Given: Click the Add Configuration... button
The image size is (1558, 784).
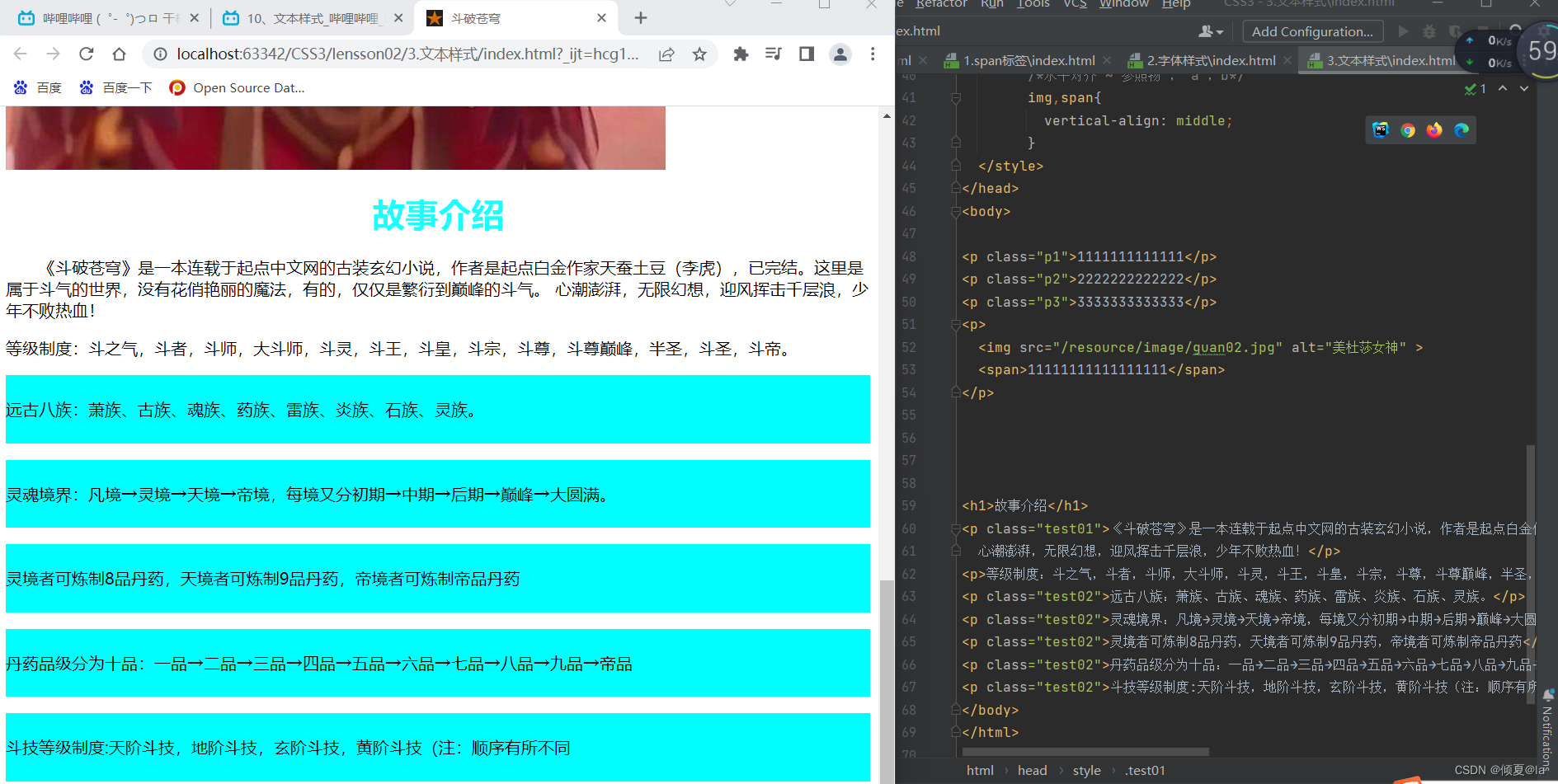Looking at the screenshot, I should pos(1312,31).
